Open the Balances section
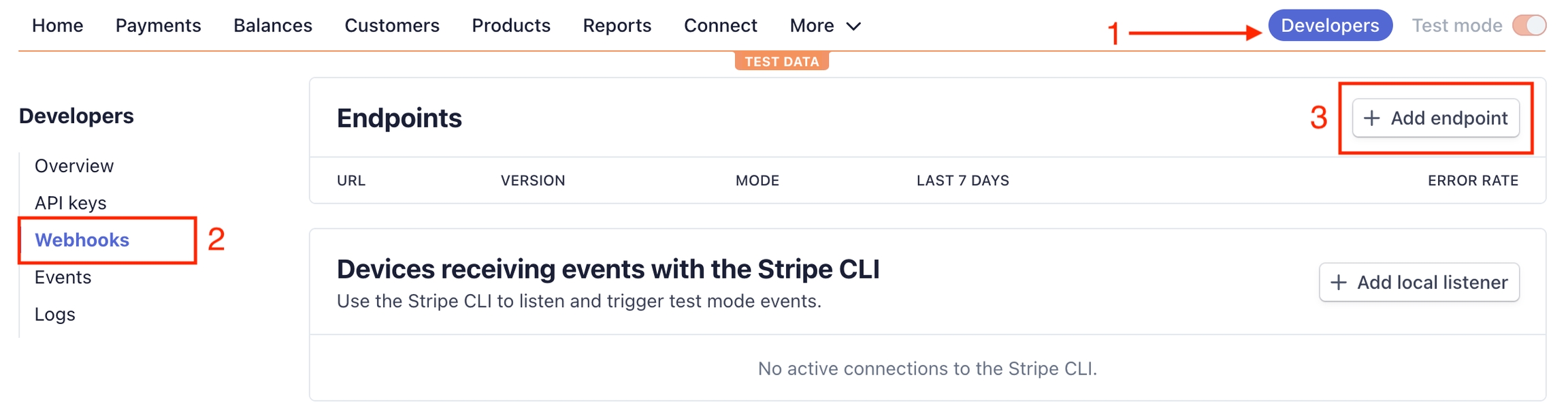 [272, 25]
